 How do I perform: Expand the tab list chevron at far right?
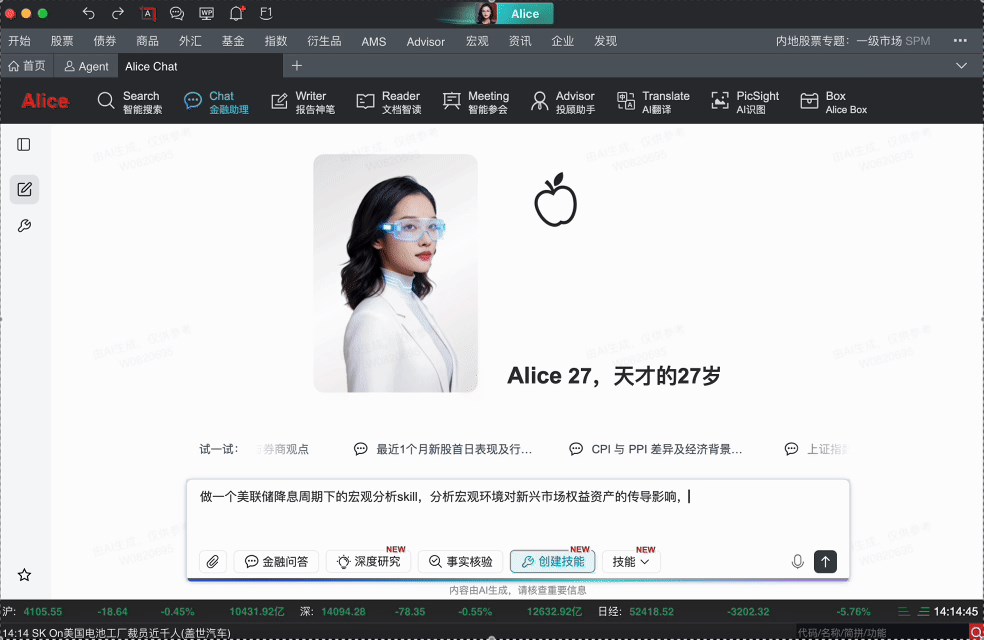click(962, 66)
